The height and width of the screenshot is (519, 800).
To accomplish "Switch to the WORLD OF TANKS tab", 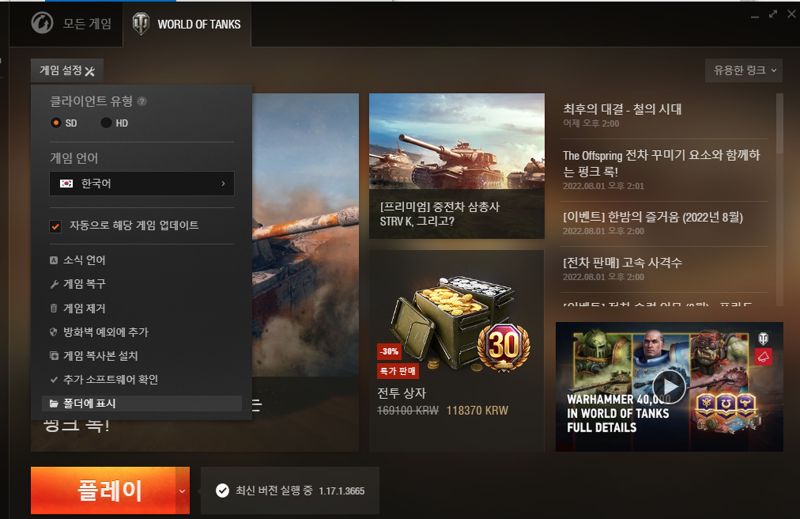I will (187, 24).
